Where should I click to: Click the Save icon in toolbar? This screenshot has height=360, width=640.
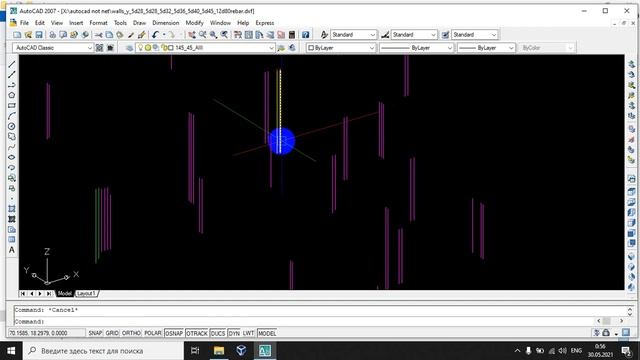coord(39,35)
